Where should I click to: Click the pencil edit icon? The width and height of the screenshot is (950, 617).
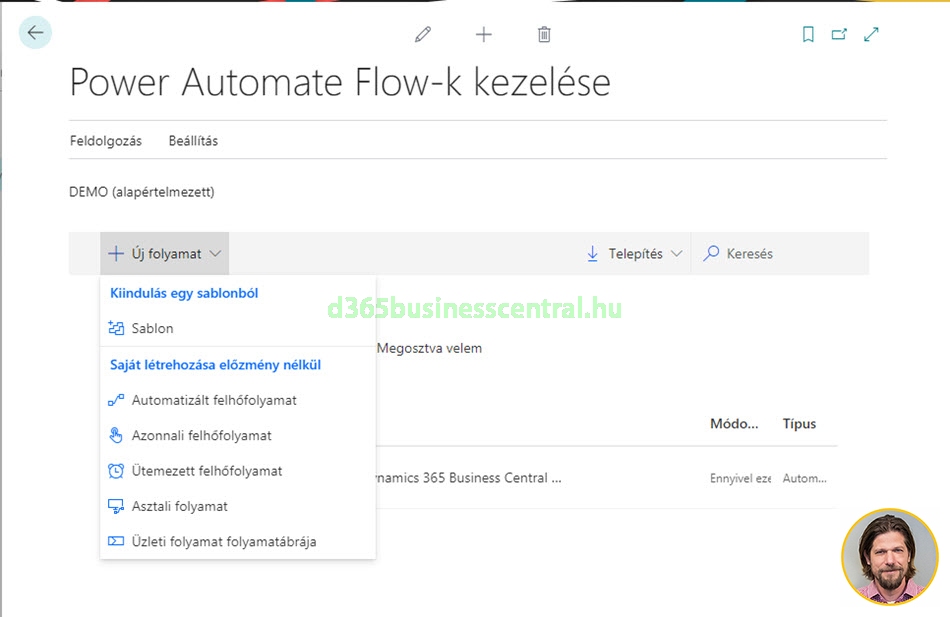click(x=423, y=34)
